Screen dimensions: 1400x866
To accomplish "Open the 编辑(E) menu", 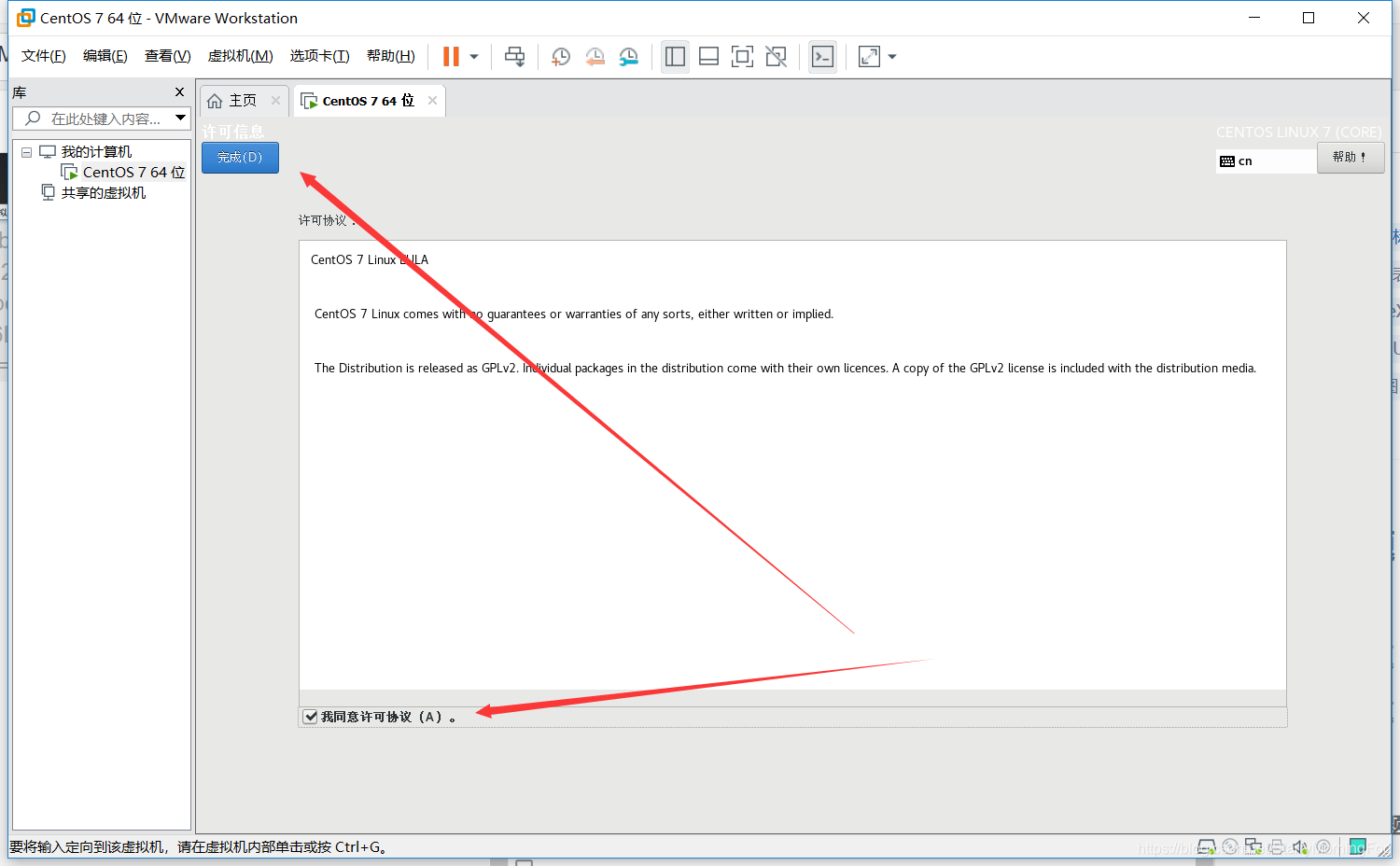I will point(105,56).
